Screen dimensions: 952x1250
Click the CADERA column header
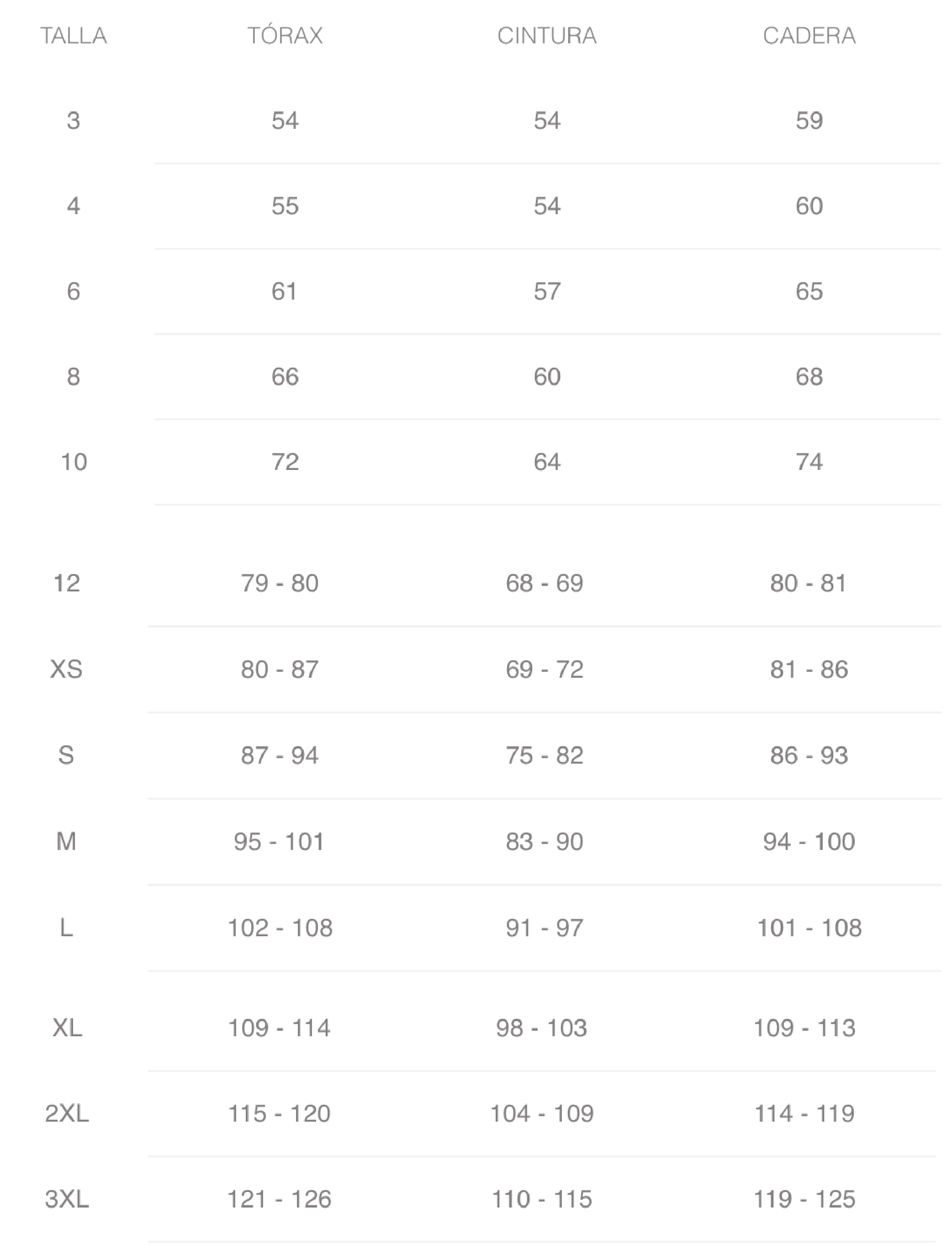pyautogui.click(x=809, y=36)
